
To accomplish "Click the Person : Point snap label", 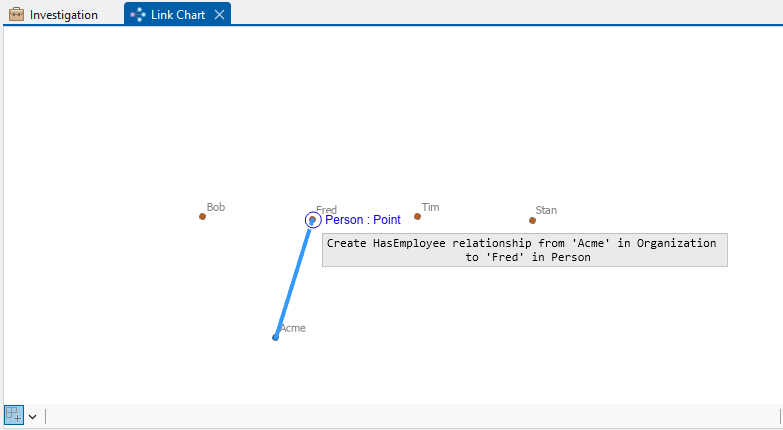I will [x=363, y=220].
